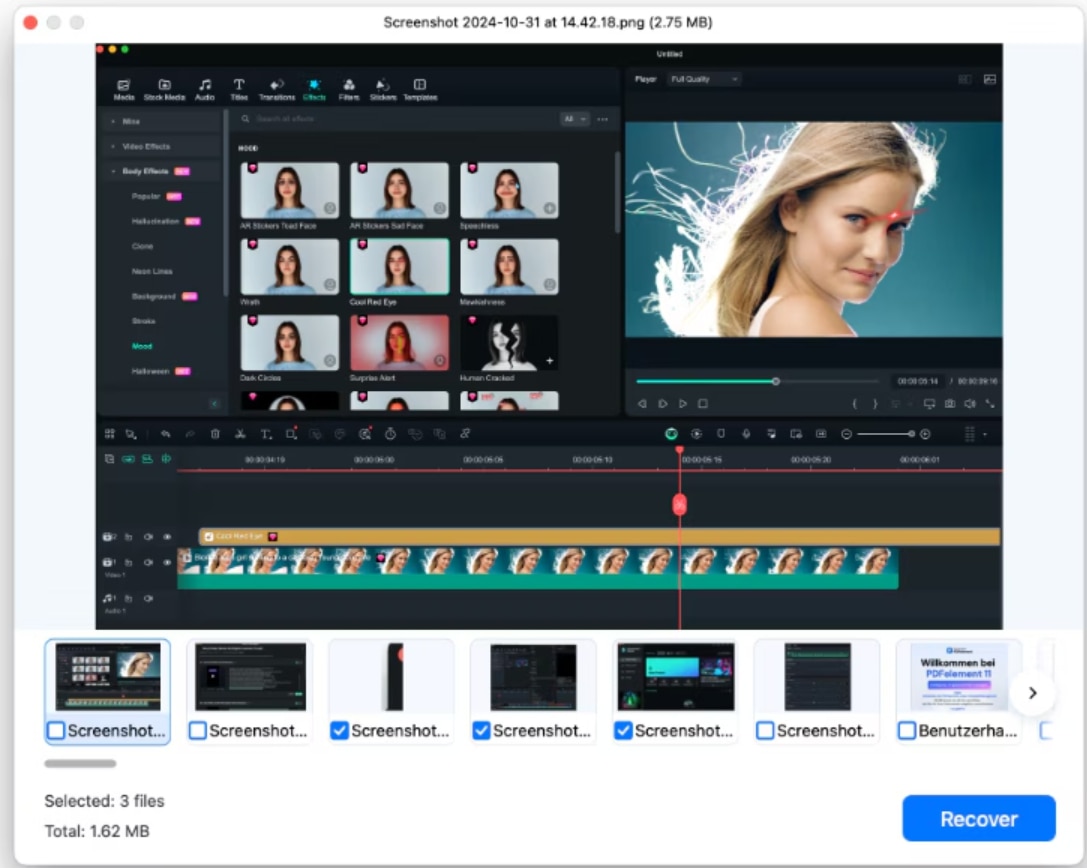The width and height of the screenshot is (1087, 868).
Task: Switch to the Templates tab
Action: 420,89
